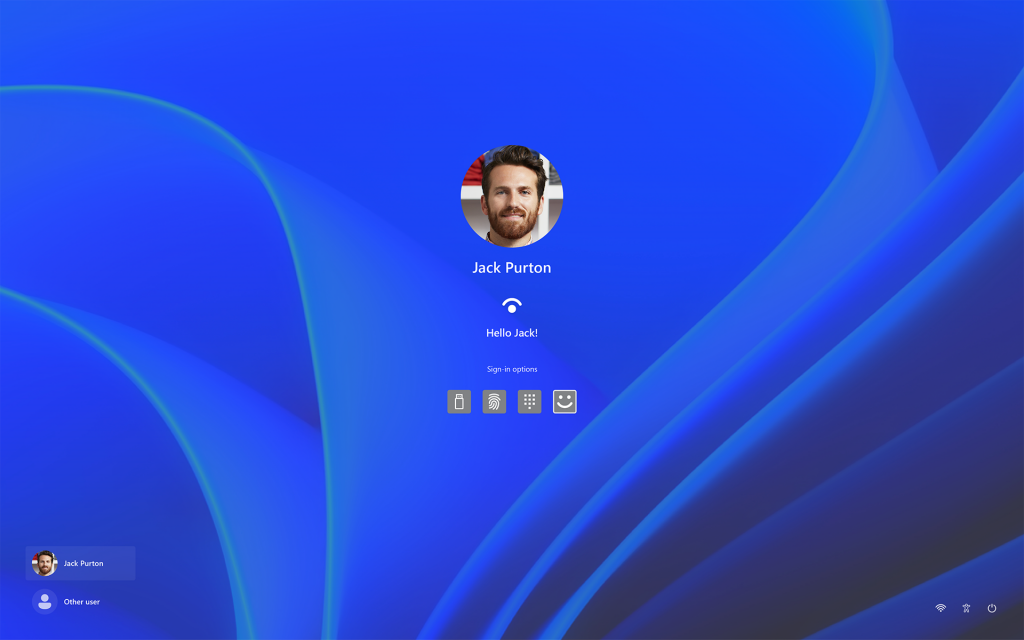1024x640 pixels.
Task: Open the accessibility icon in the corner
Action: pos(966,608)
